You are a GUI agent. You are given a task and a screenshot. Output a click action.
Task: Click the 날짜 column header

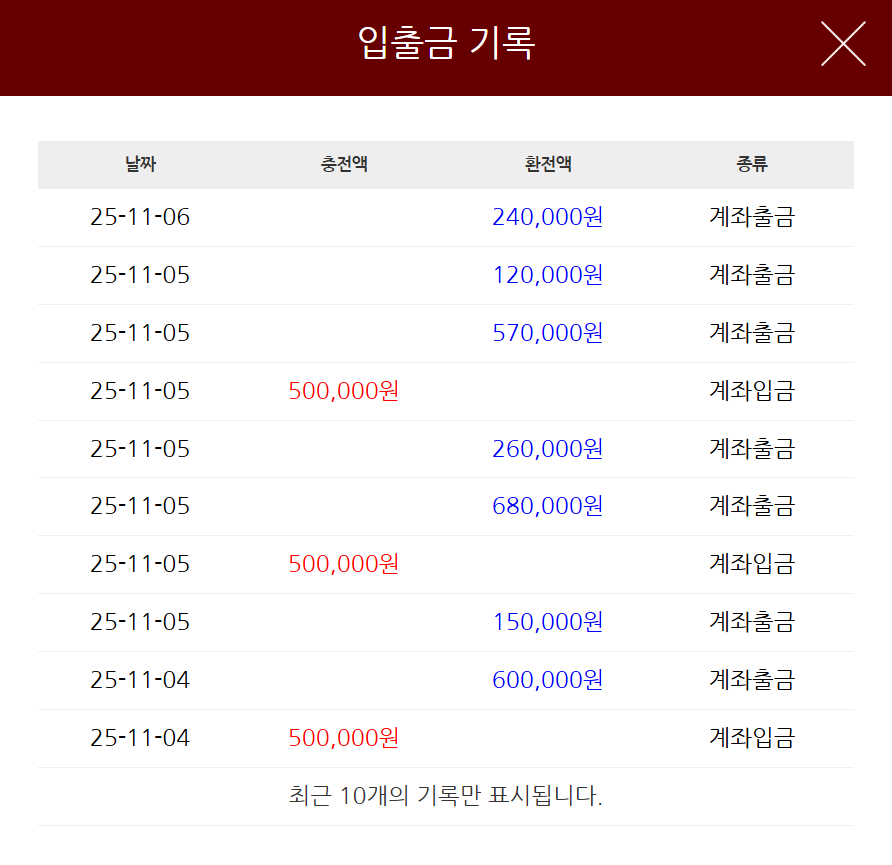pyautogui.click(x=141, y=164)
